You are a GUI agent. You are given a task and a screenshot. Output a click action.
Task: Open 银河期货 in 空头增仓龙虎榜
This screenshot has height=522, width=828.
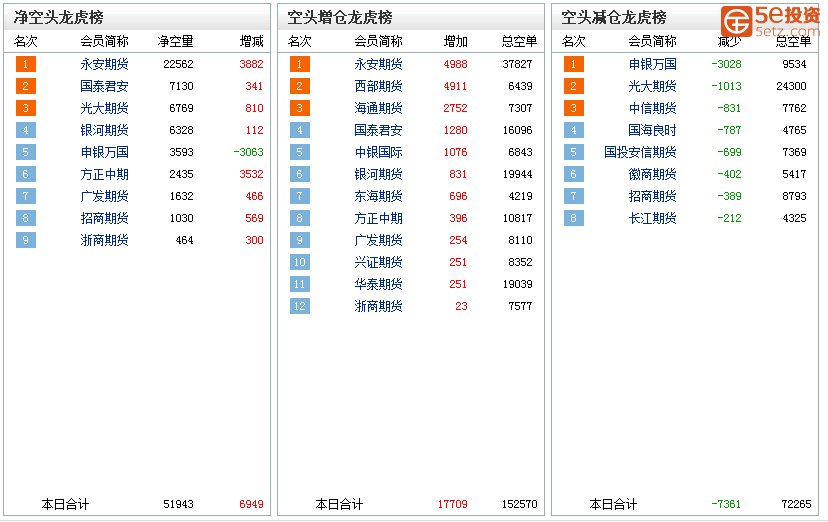point(378,174)
